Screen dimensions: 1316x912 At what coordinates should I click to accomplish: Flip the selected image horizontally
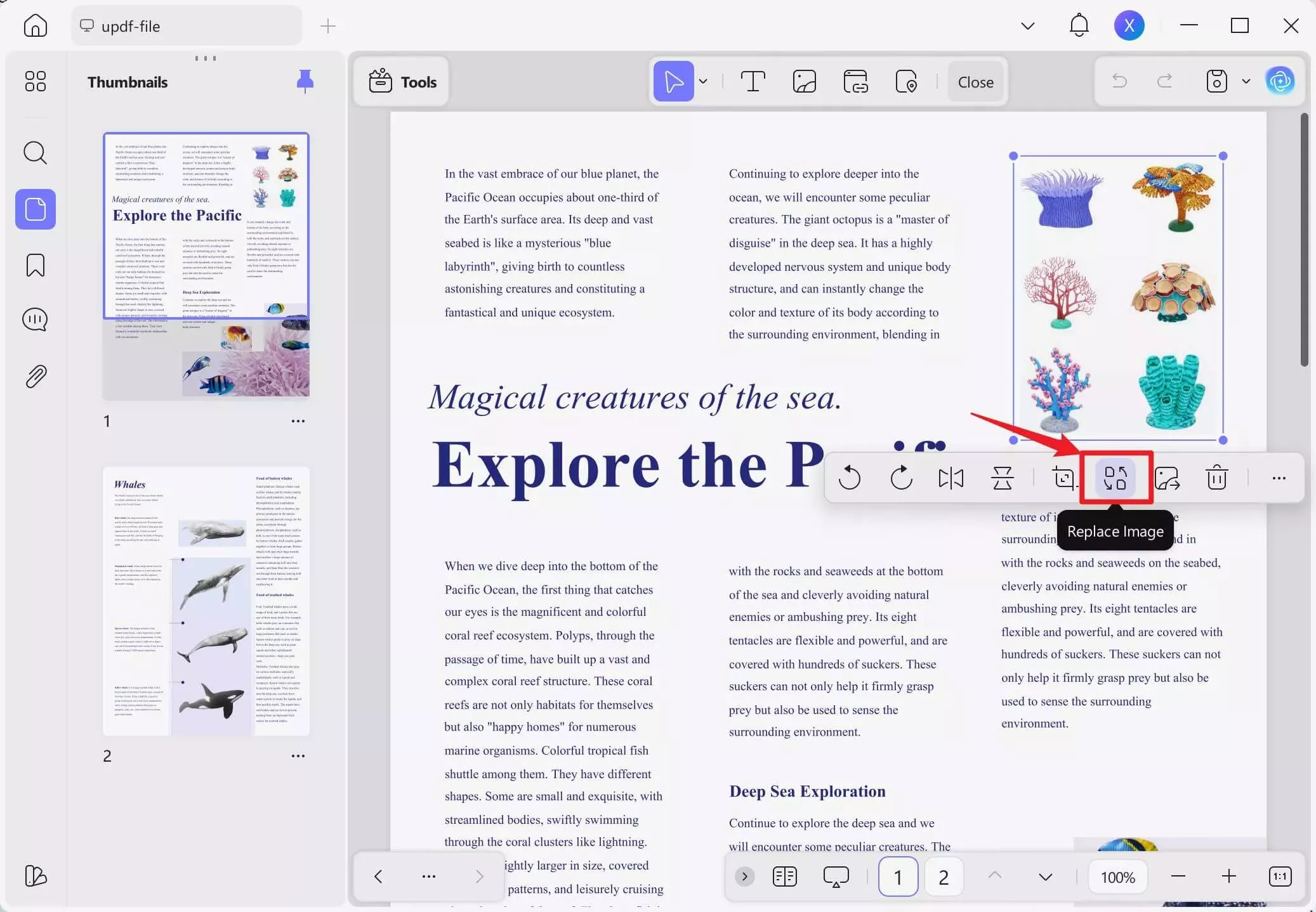pos(950,479)
